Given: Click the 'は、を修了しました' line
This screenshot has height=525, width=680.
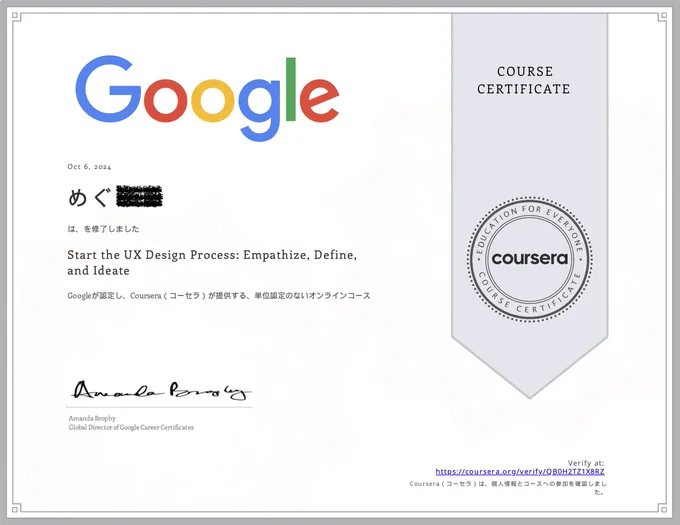Looking at the screenshot, I should point(103,229).
